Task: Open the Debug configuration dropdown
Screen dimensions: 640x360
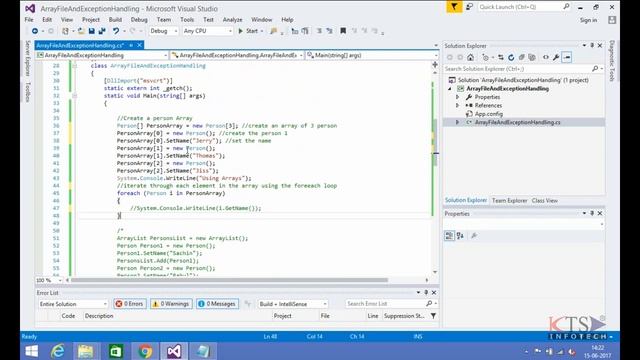Action: point(163,31)
